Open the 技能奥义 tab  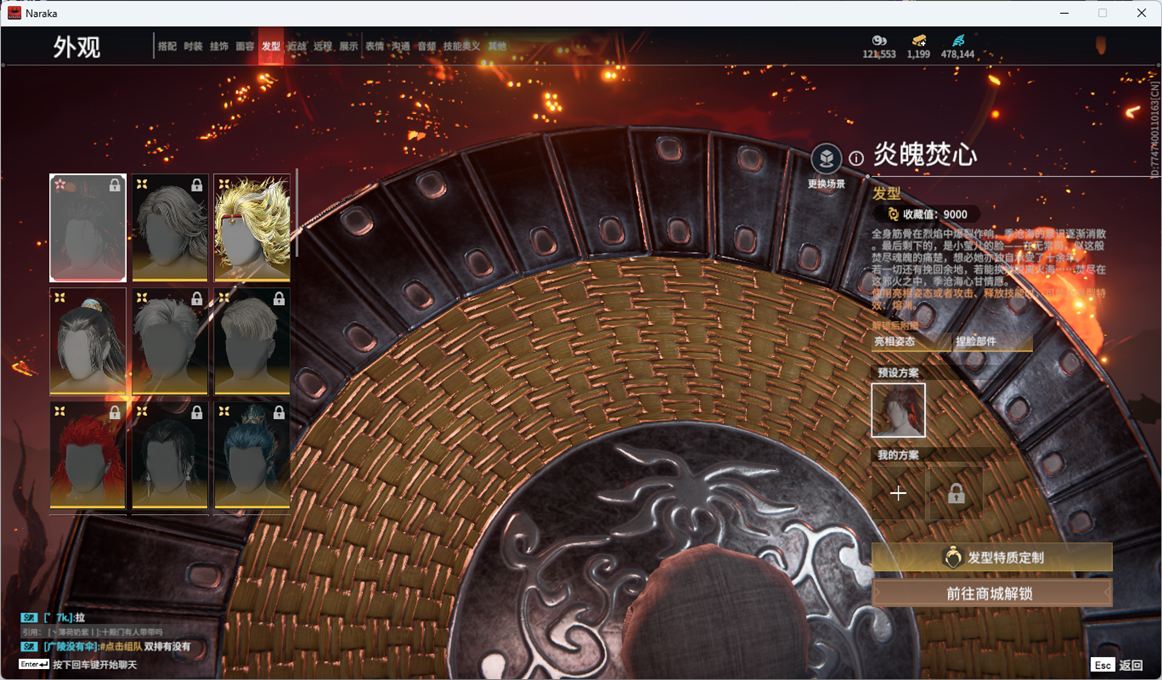(462, 46)
